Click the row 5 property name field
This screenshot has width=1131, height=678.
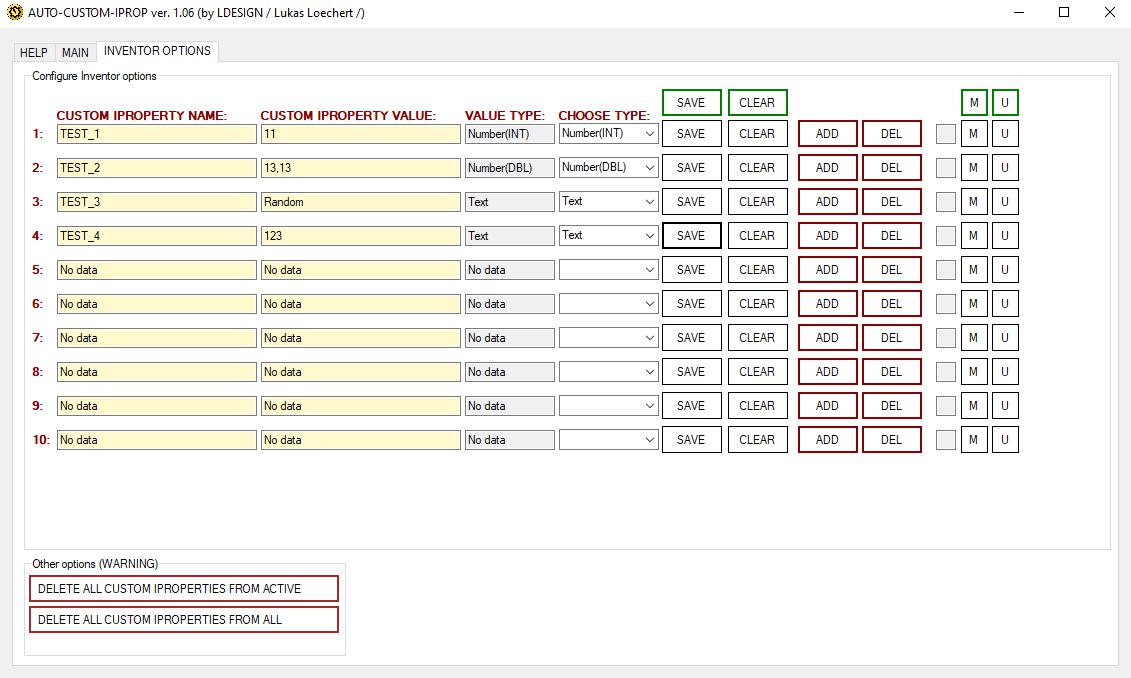(157, 270)
